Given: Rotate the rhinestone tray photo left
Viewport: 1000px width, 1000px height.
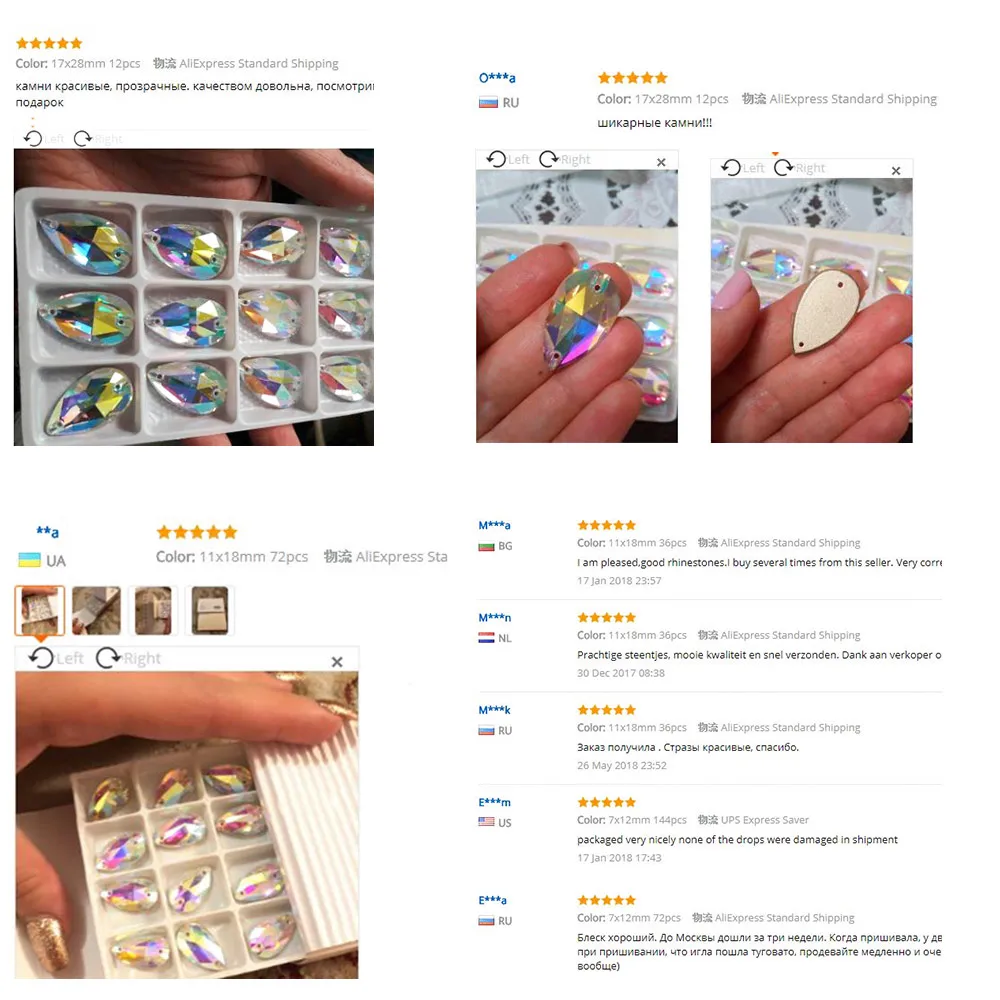Looking at the screenshot, I should pyautogui.click(x=44, y=138).
